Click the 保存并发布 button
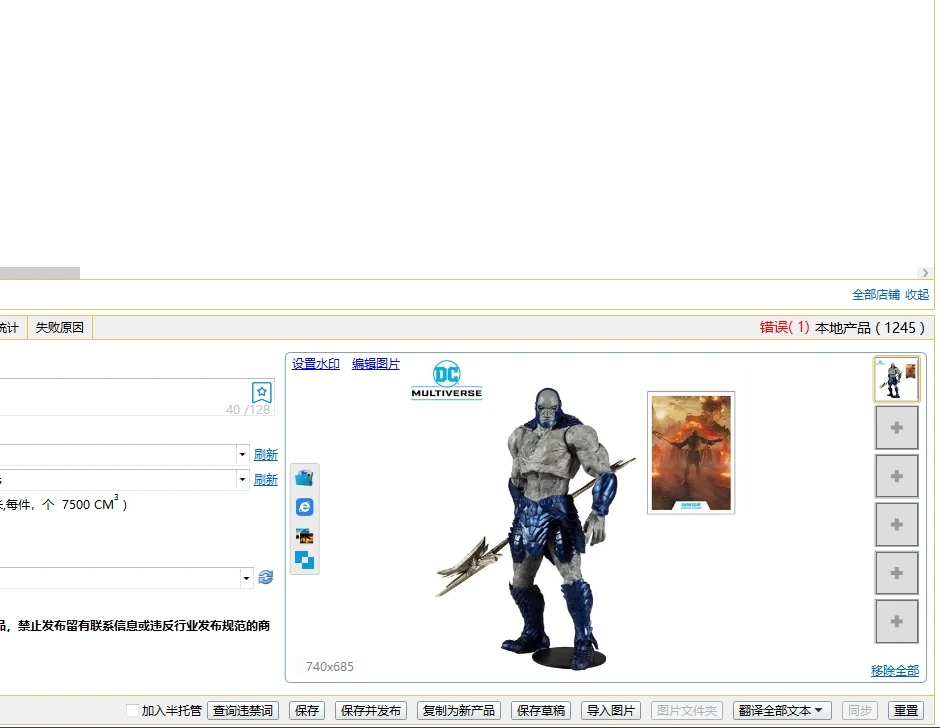 click(370, 711)
